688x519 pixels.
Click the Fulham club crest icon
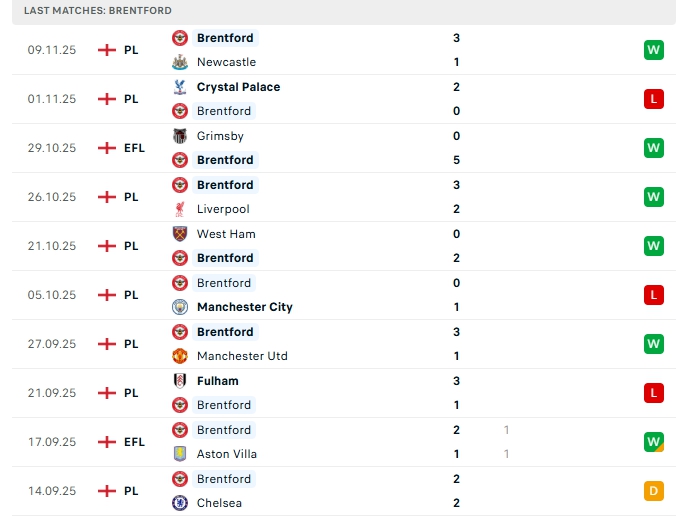point(180,381)
